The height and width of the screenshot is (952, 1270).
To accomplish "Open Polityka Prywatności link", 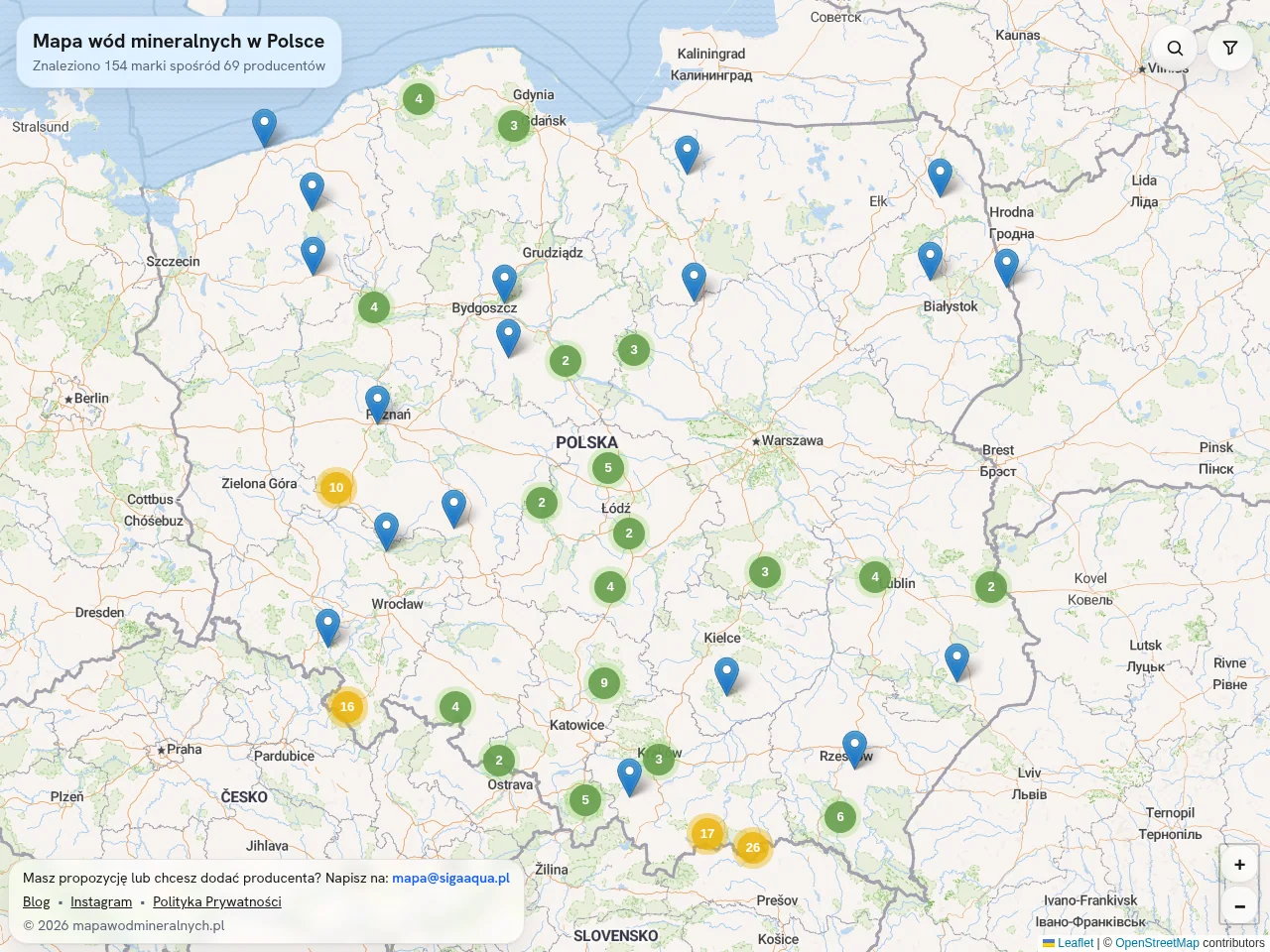I will pos(217,901).
